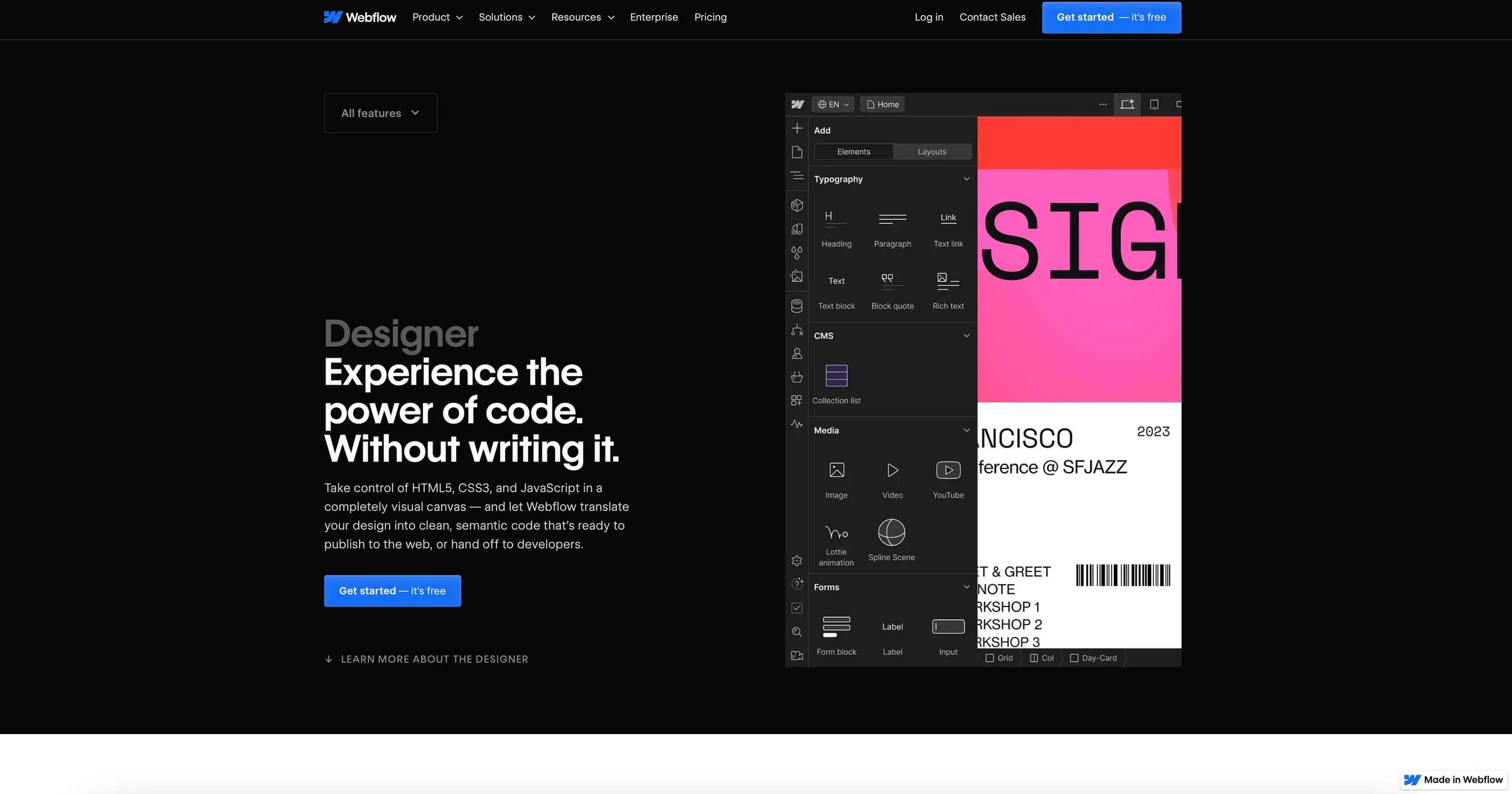Click the Components cube icon
This screenshot has width=1512, height=794.
[797, 206]
